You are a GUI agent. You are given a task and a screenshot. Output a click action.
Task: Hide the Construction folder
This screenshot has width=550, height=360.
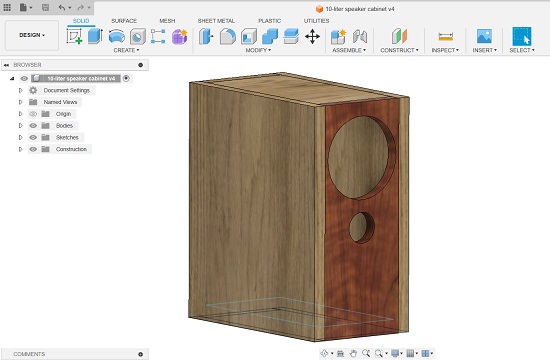pyautogui.click(x=33, y=149)
